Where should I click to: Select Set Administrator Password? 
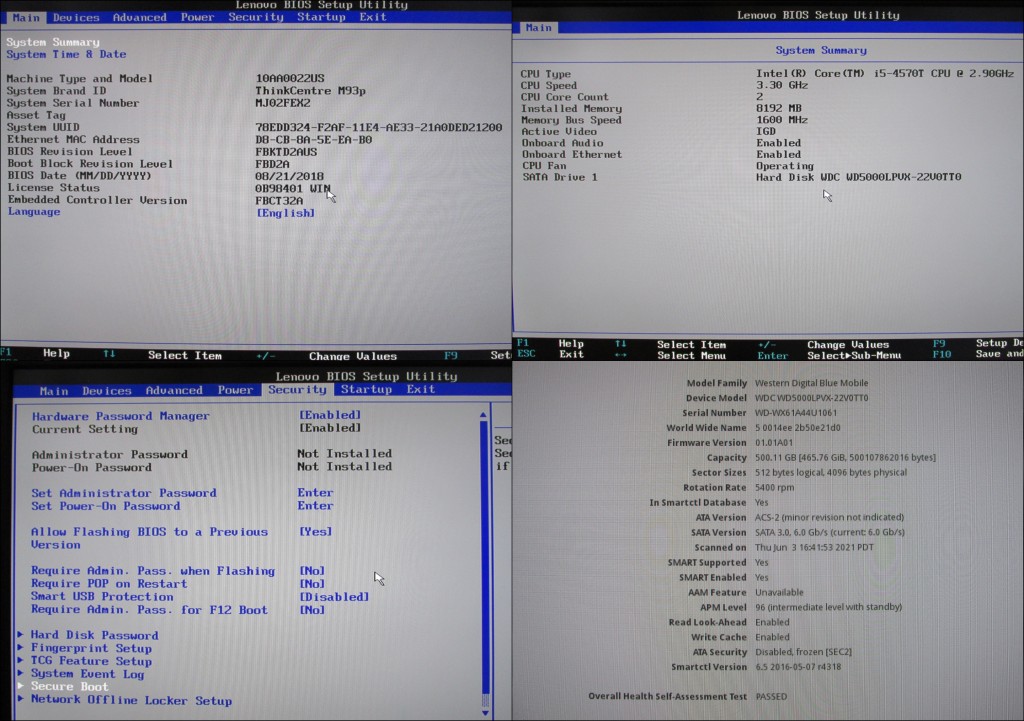pos(124,493)
